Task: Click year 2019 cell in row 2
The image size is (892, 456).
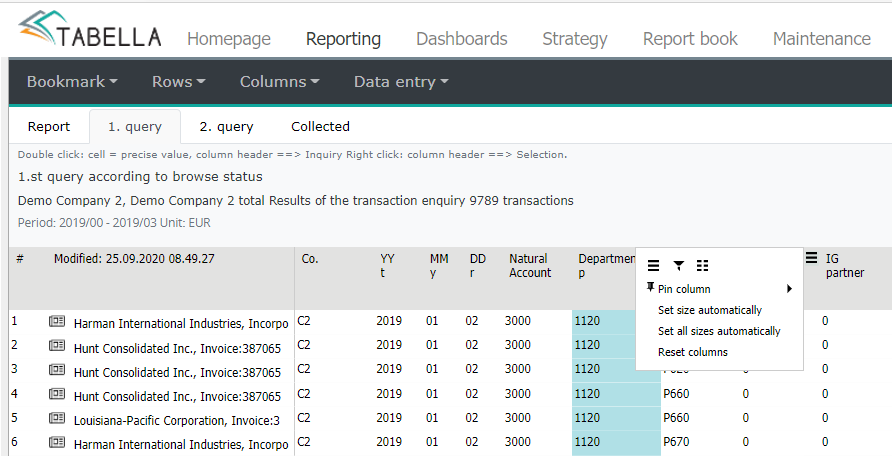Action: pos(389,345)
